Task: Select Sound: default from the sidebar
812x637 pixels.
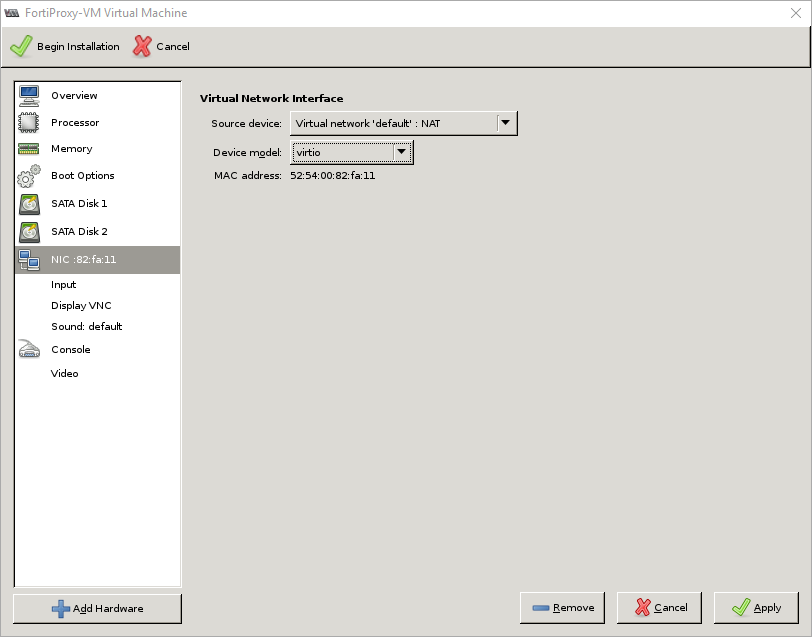Action: [87, 326]
